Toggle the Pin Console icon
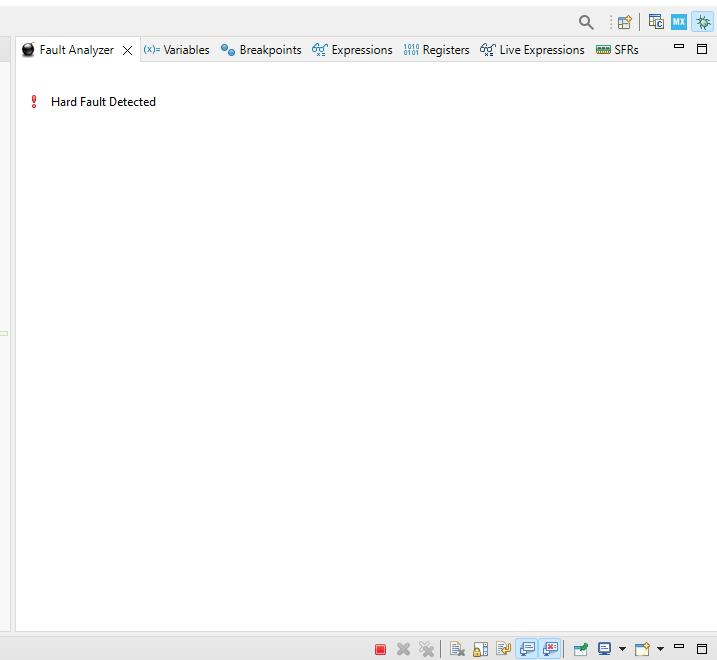This screenshot has width=717, height=660. tap(581, 649)
